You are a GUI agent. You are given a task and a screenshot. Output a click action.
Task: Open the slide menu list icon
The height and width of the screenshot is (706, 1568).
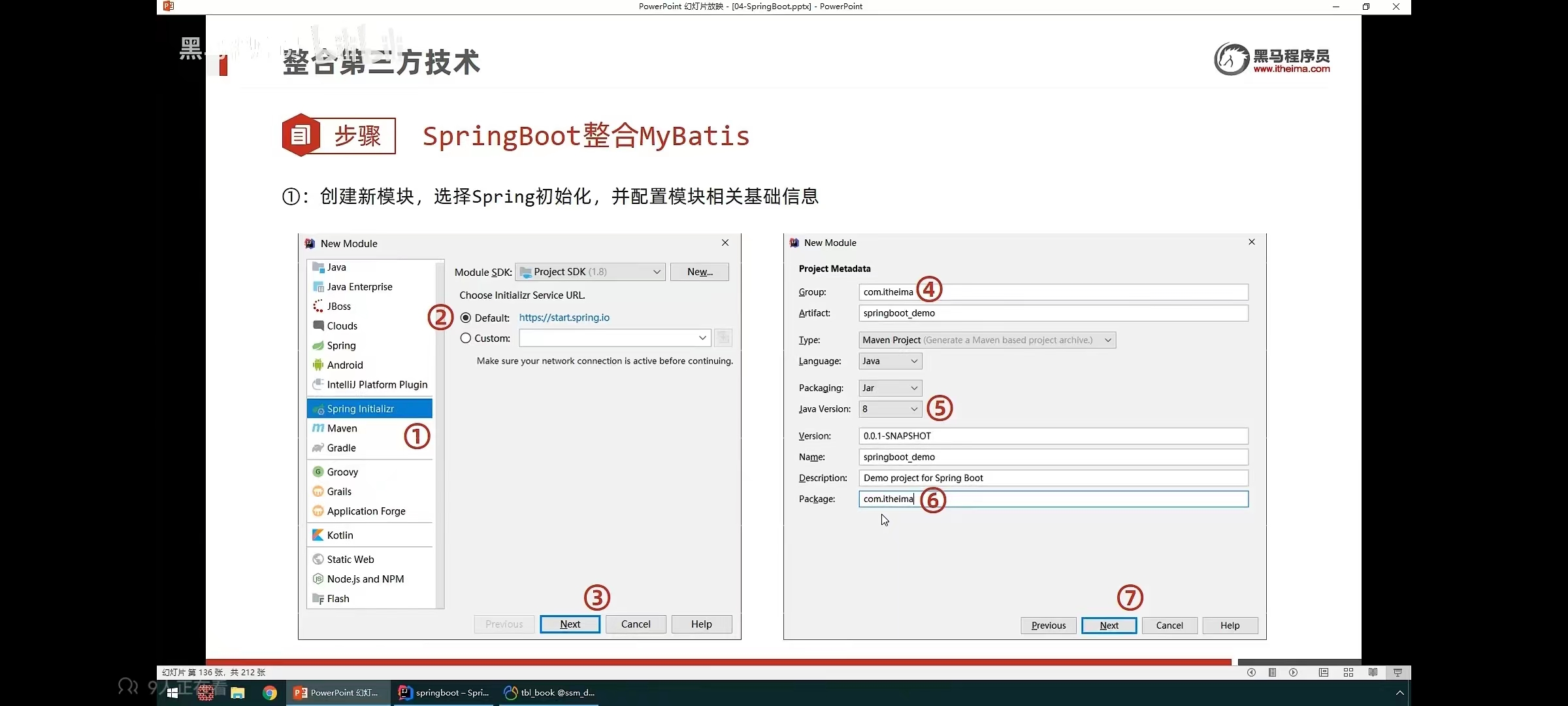tap(1272, 672)
